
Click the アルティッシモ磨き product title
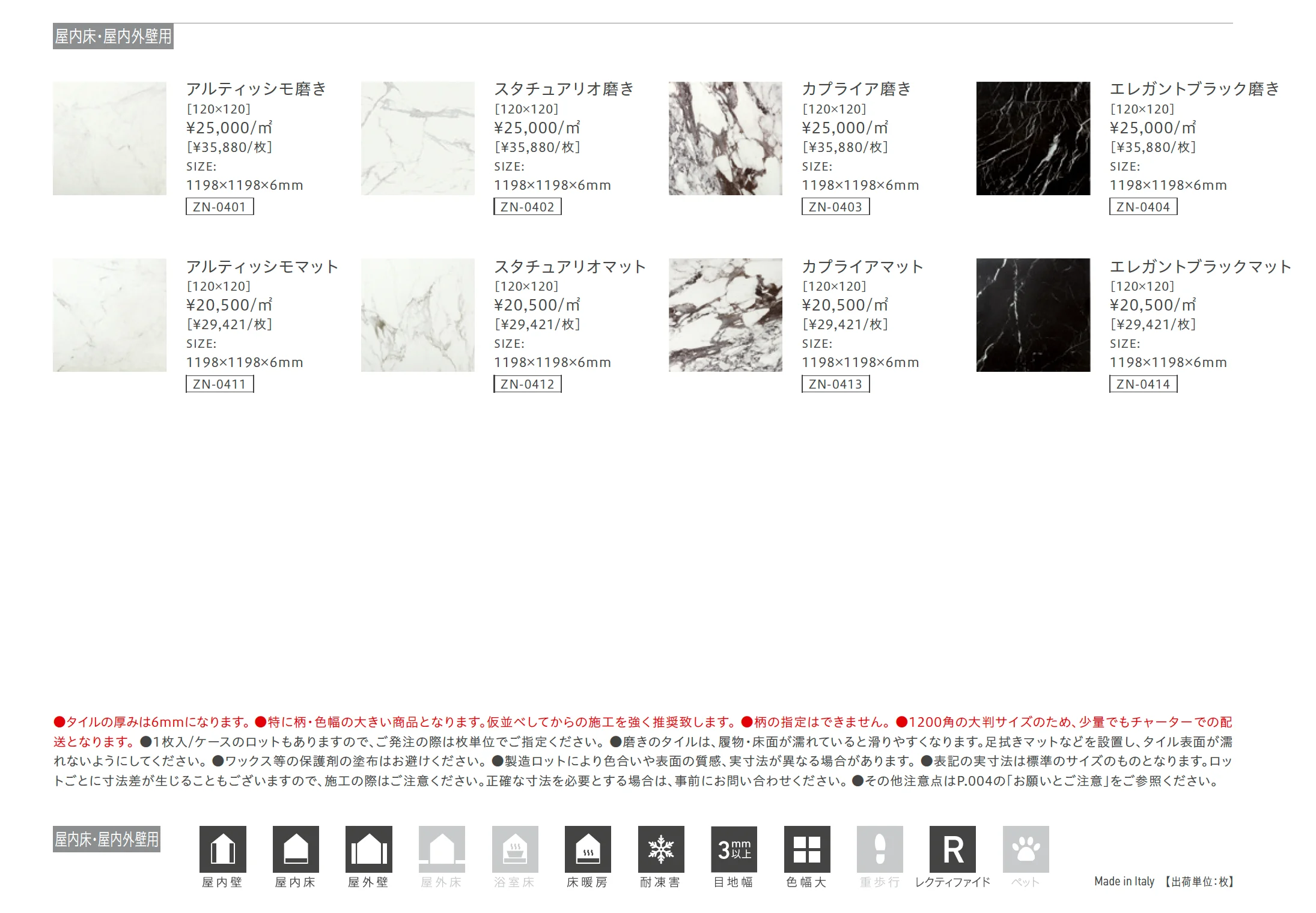[256, 89]
